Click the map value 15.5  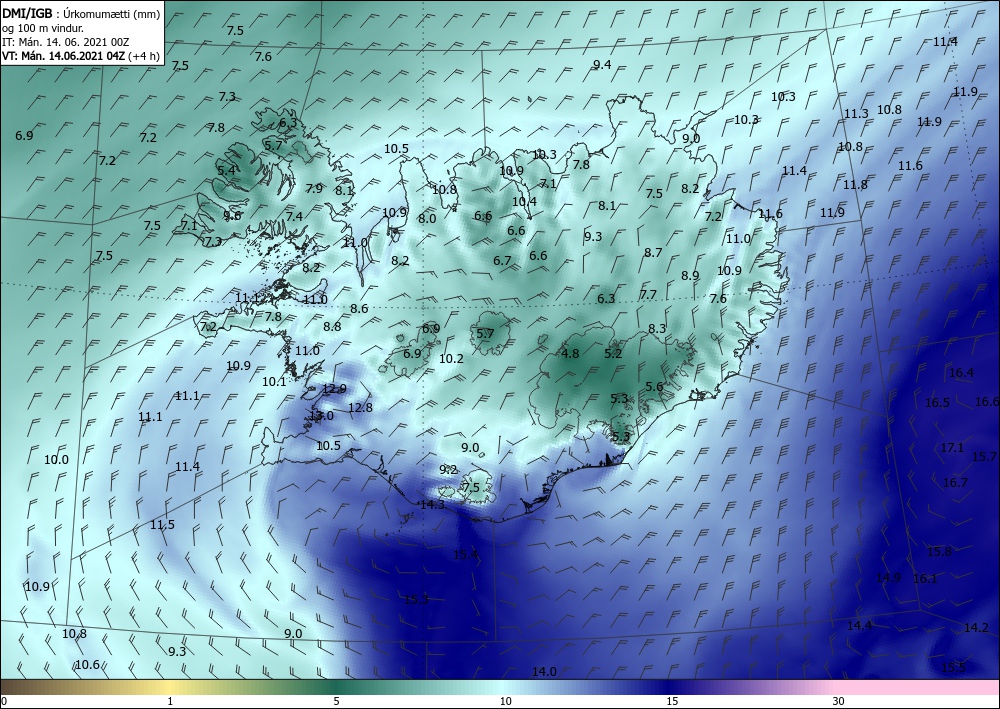[953, 668]
